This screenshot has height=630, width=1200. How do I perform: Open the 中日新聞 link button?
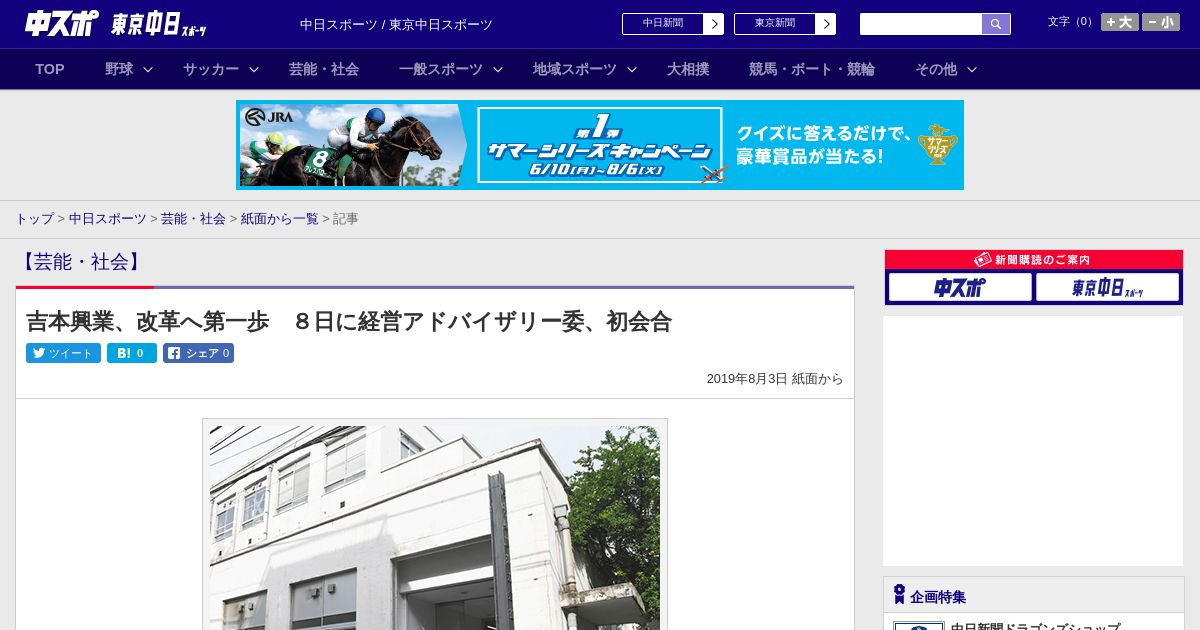[x=663, y=24]
